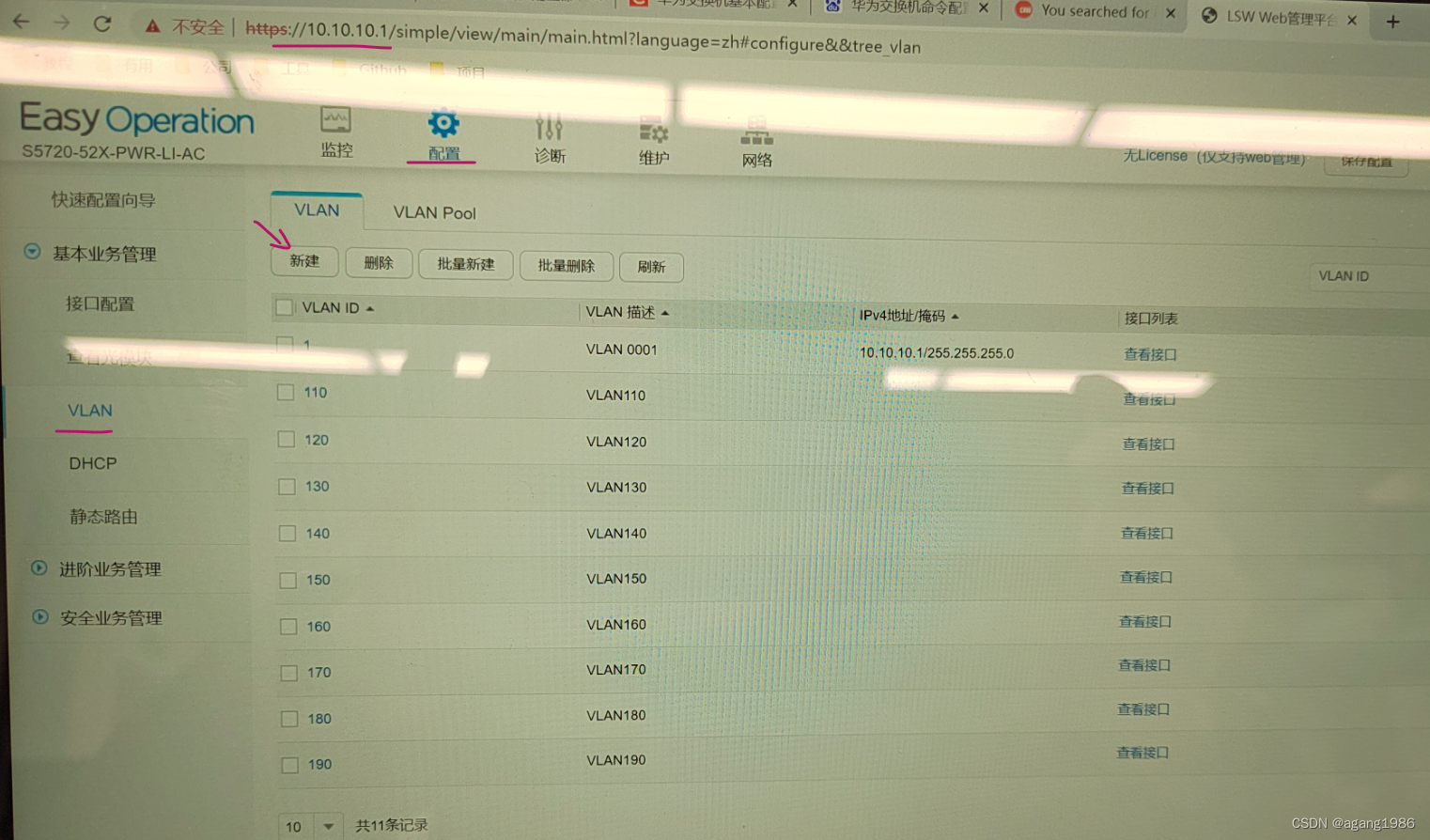The image size is (1430, 840).
Task: Open the 配置 configuration gear icon
Action: pyautogui.click(x=443, y=123)
